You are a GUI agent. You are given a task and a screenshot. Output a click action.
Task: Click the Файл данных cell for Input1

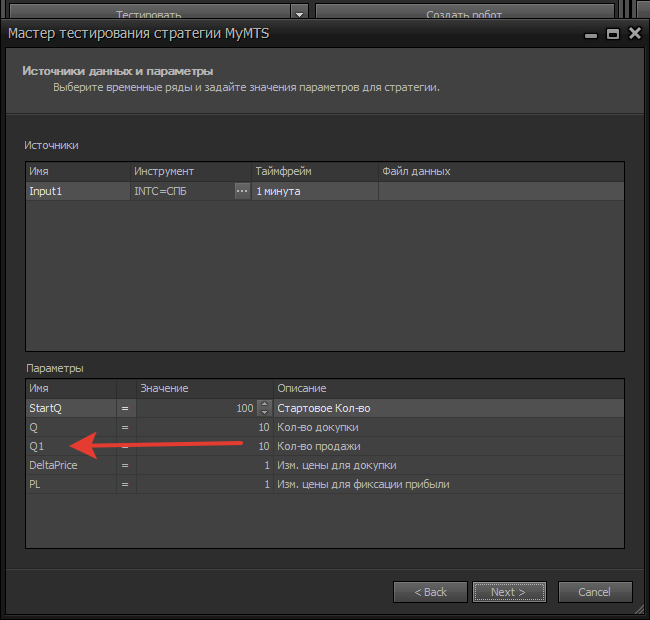pos(500,191)
